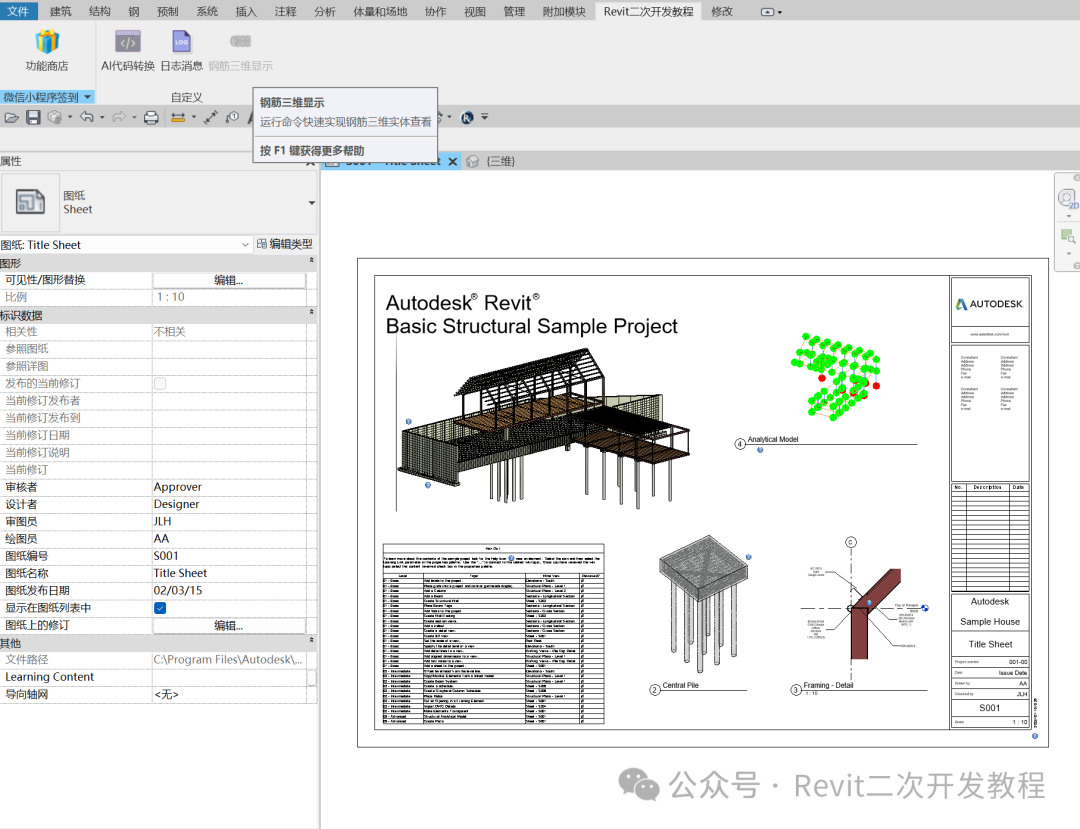Switch to the 注释 ribbon tab
Screen dimensions: 1080x829
pos(285,11)
